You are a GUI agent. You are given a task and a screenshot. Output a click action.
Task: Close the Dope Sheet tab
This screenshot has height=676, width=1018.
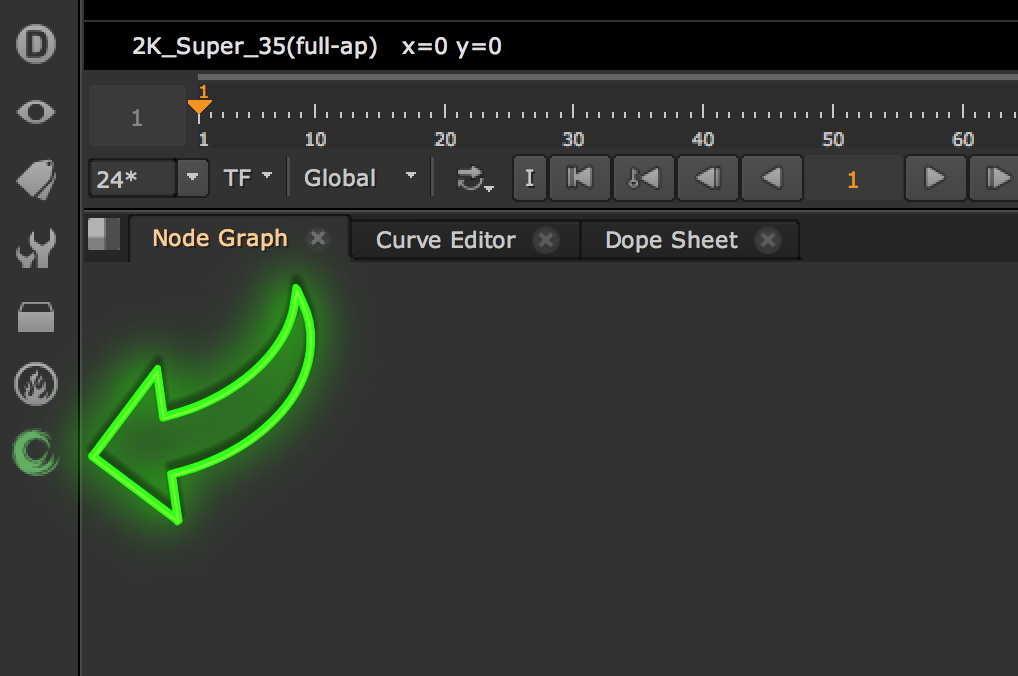[x=767, y=240]
